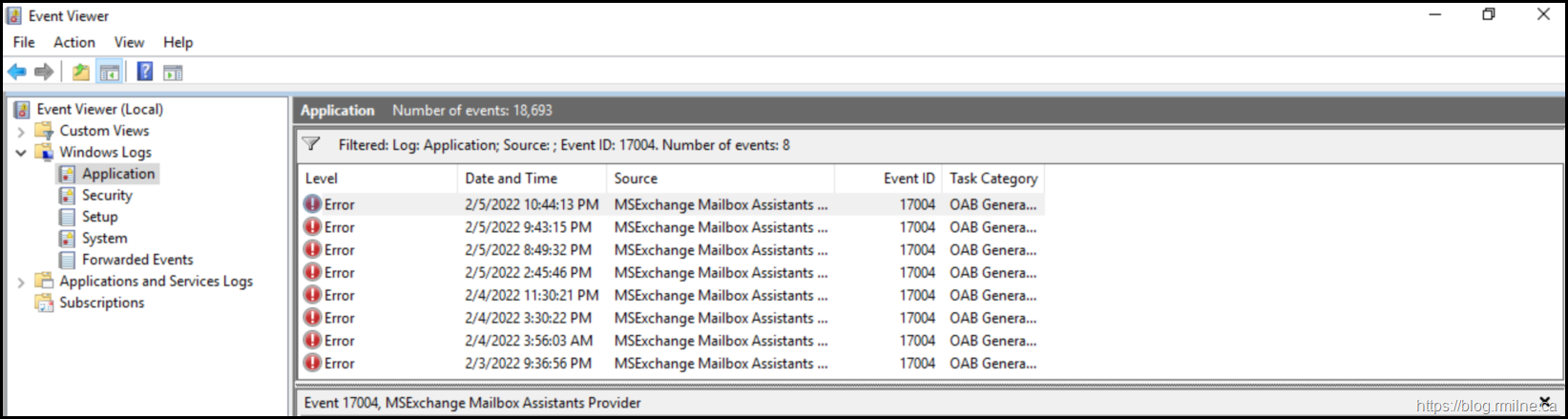The image size is (1568, 419).
Task: Collapse the Windows Logs node
Action: (x=21, y=153)
